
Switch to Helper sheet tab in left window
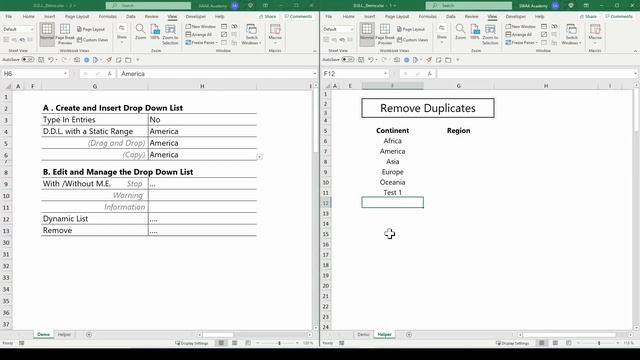coord(64,335)
